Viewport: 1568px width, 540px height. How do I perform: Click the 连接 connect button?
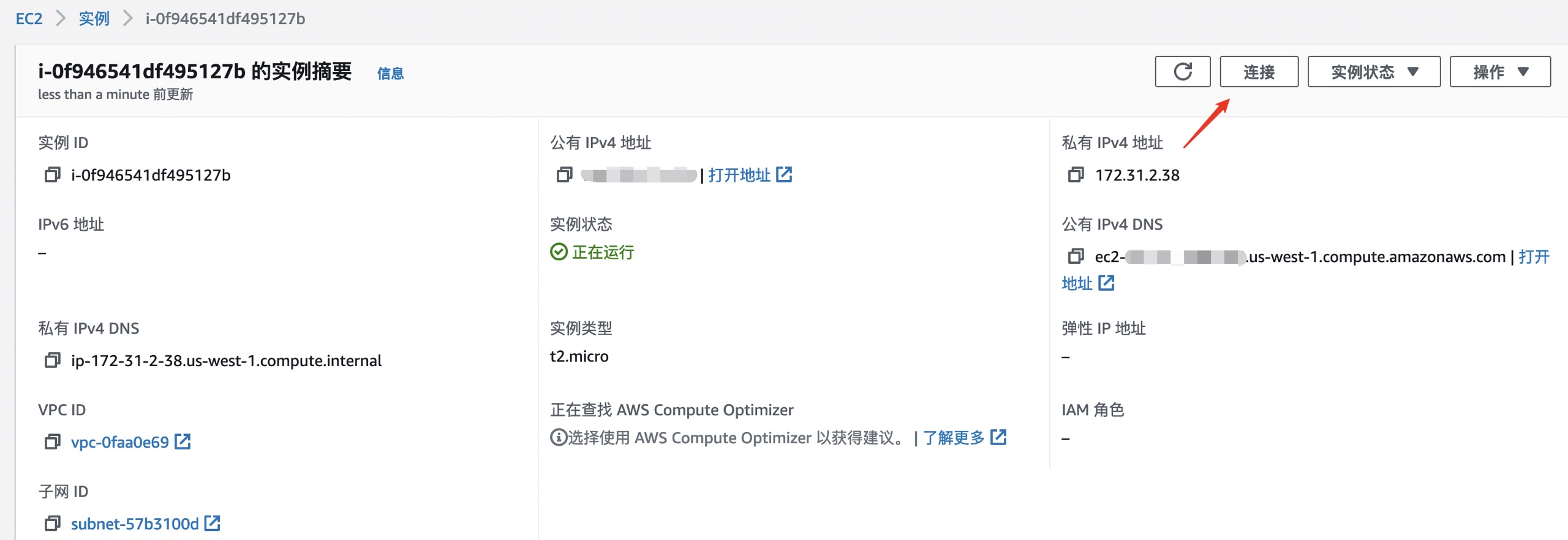1259,72
